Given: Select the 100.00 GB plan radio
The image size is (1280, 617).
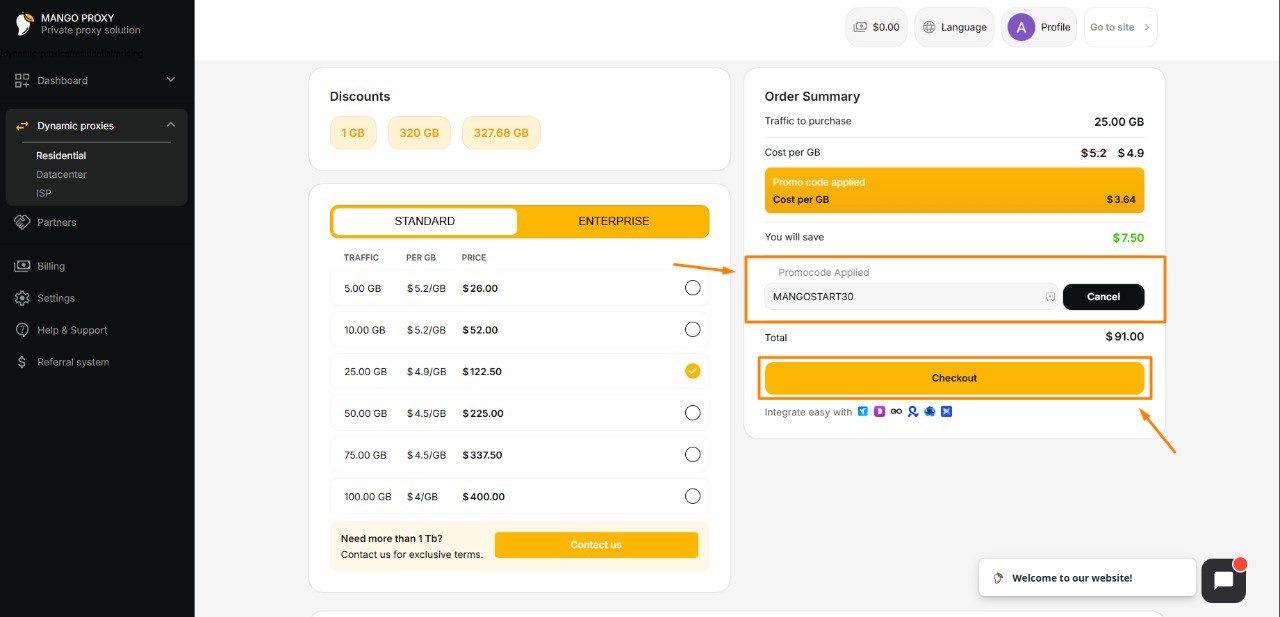Looking at the screenshot, I should tap(693, 496).
